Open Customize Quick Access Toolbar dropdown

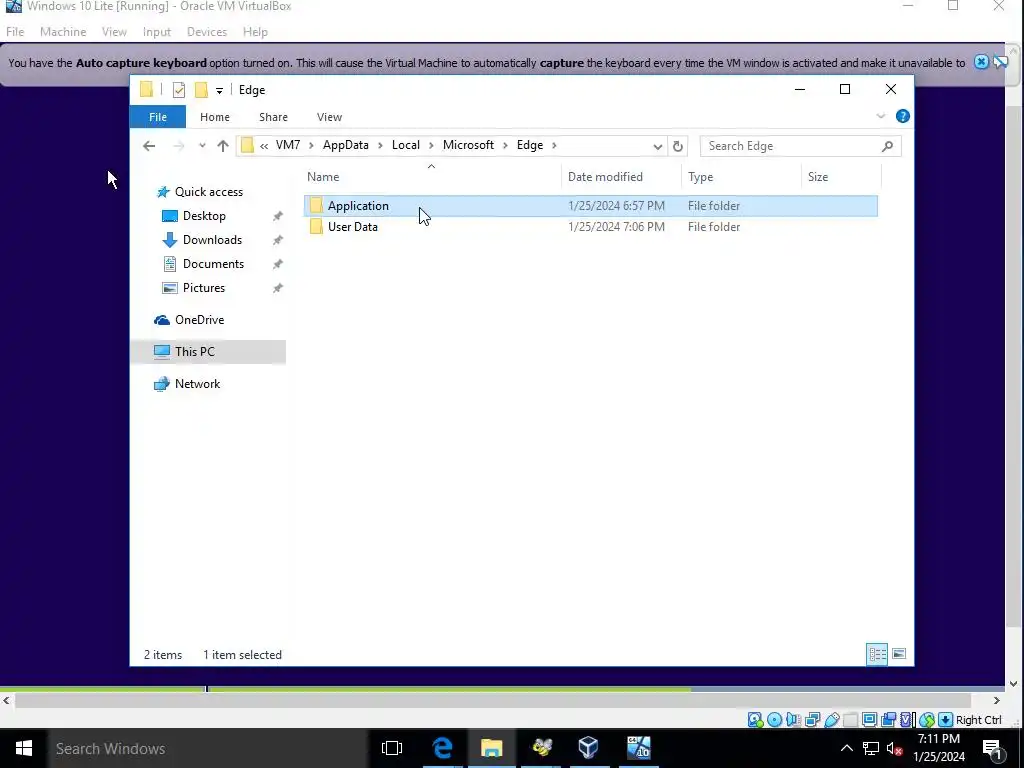click(219, 91)
